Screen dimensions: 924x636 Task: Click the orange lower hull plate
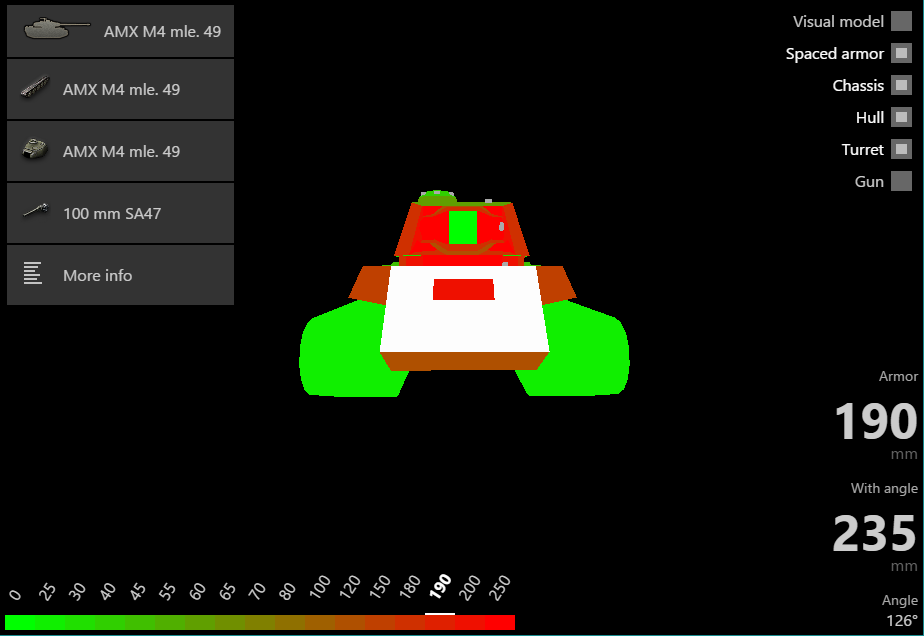tap(464, 361)
